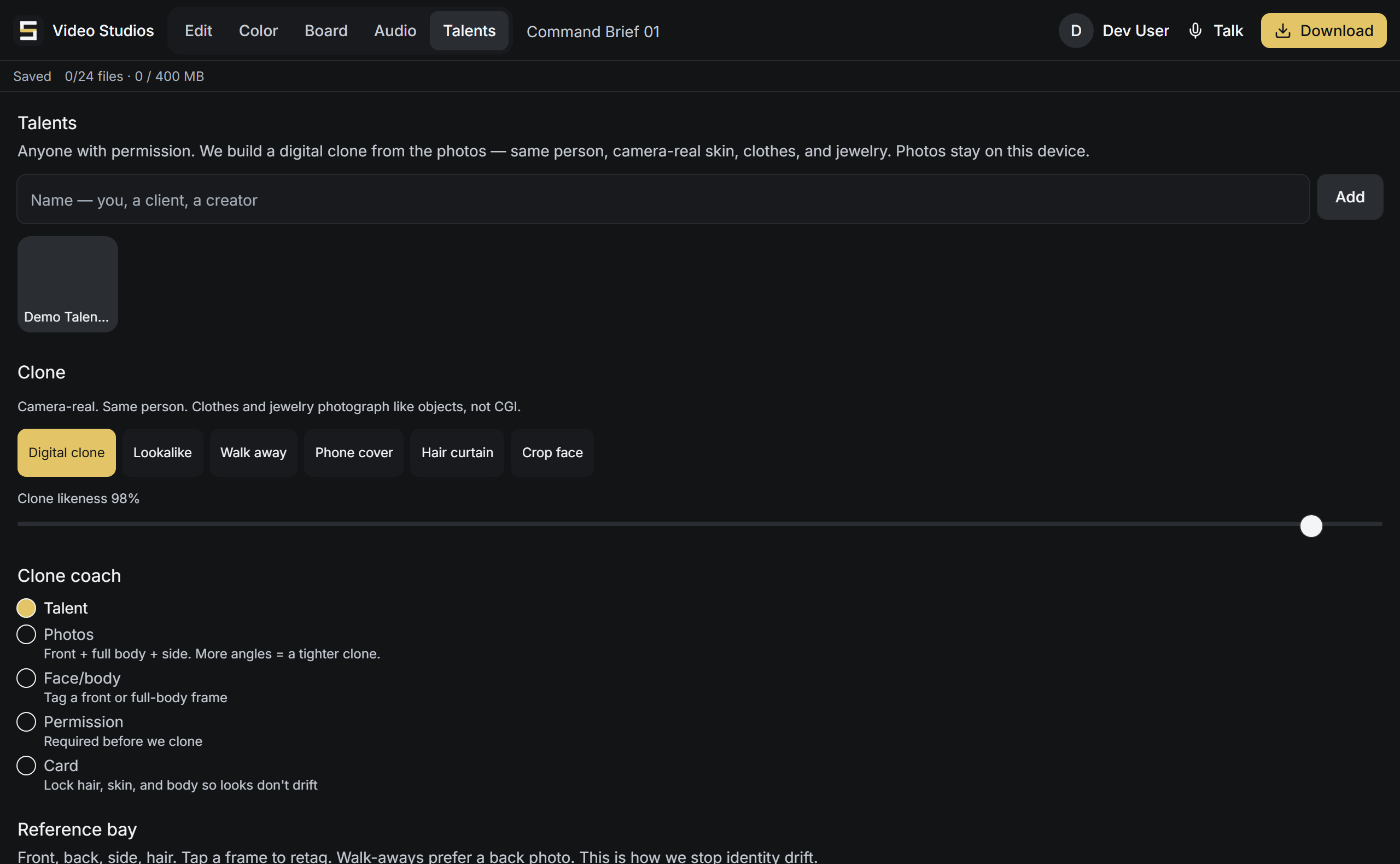
Task: Open the Dev User avatar
Action: coord(1076,30)
